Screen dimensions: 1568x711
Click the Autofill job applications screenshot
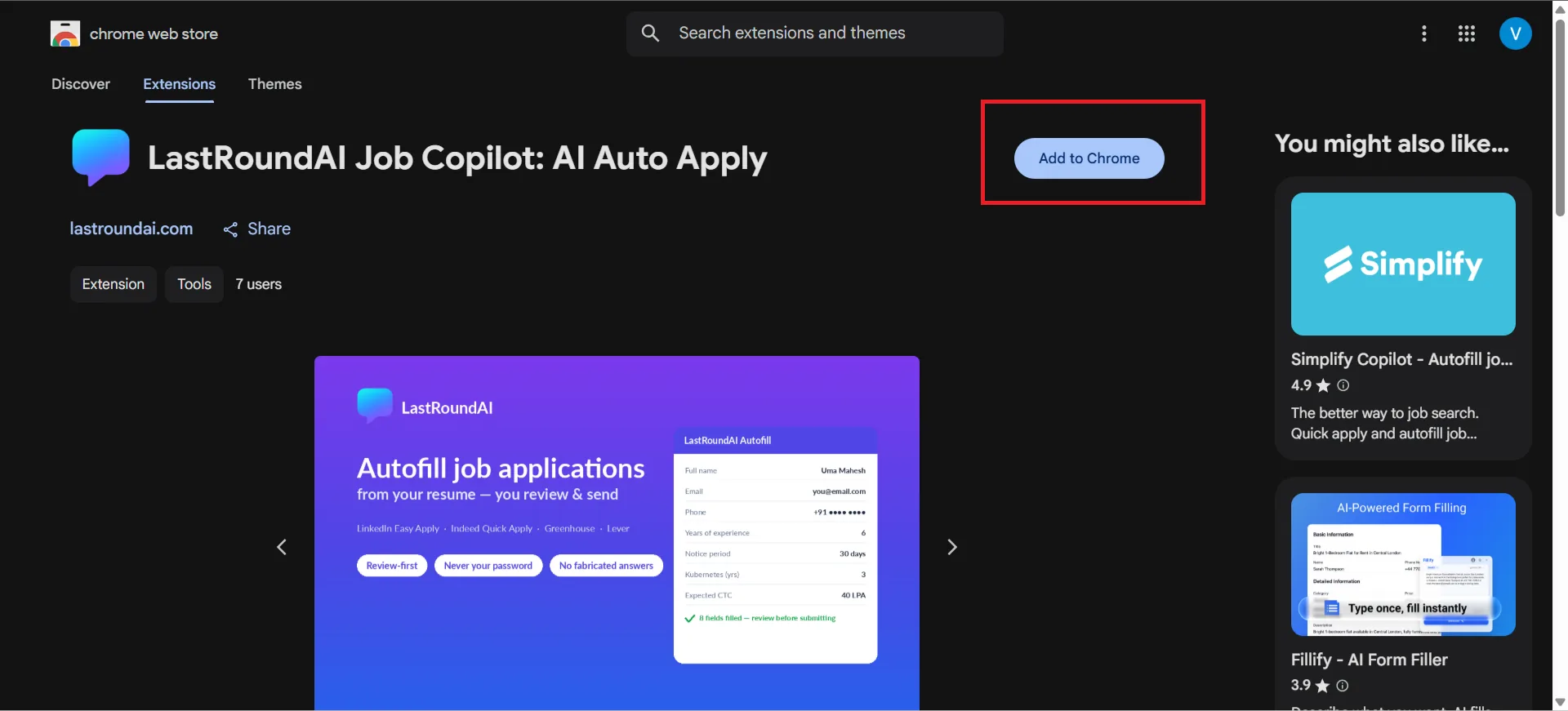click(617, 533)
